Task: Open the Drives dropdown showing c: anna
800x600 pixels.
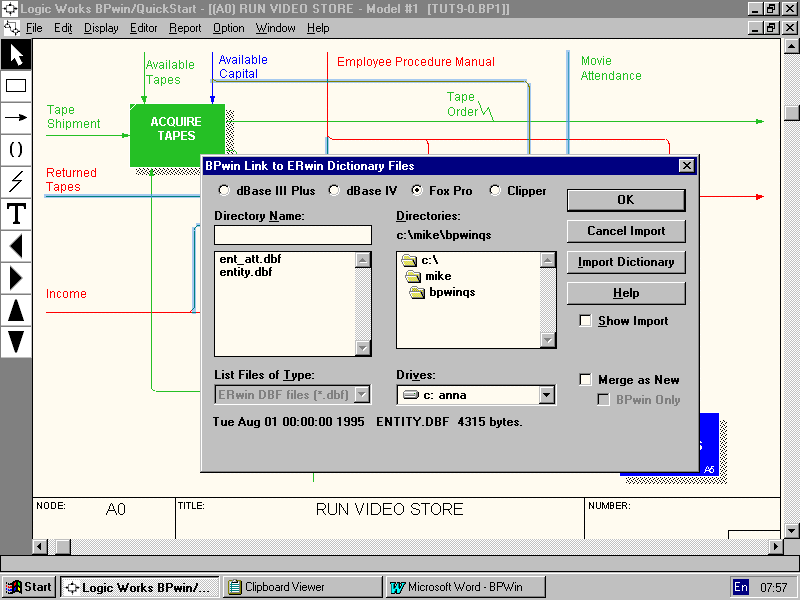Action: (x=546, y=395)
